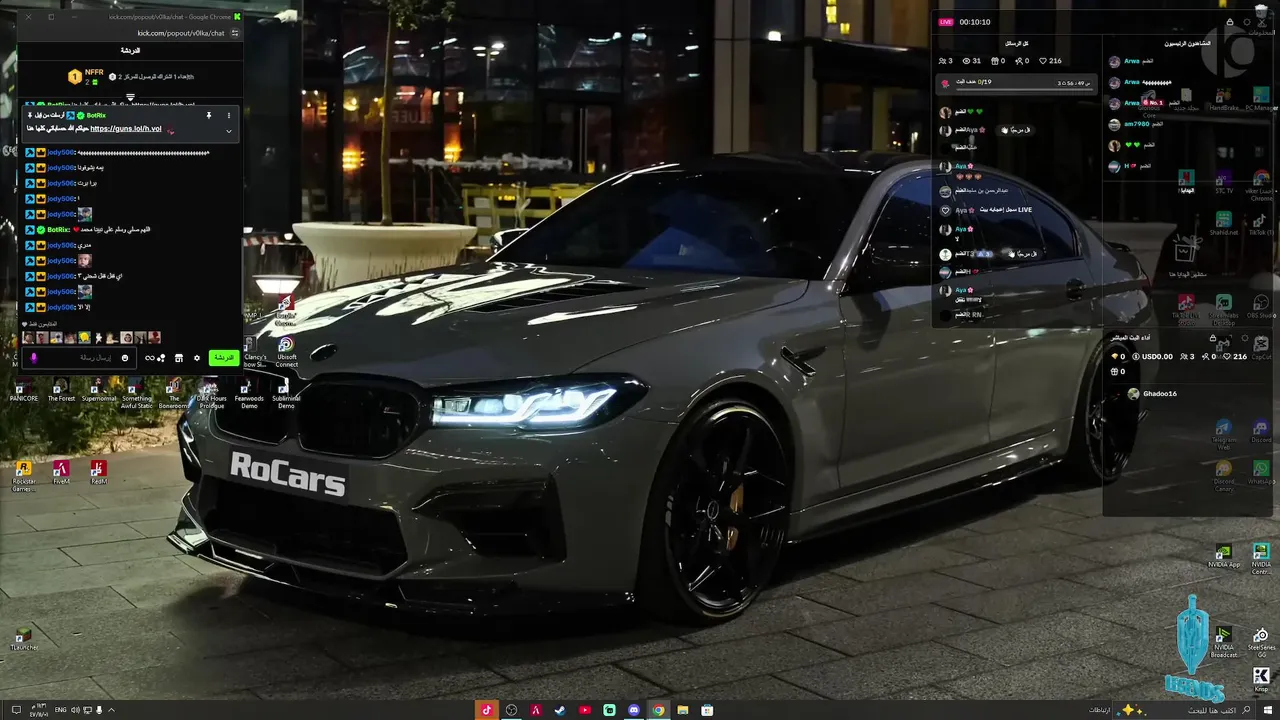Open Discord from the taskbar
This screenshot has height=720, width=1280.
click(x=634, y=710)
